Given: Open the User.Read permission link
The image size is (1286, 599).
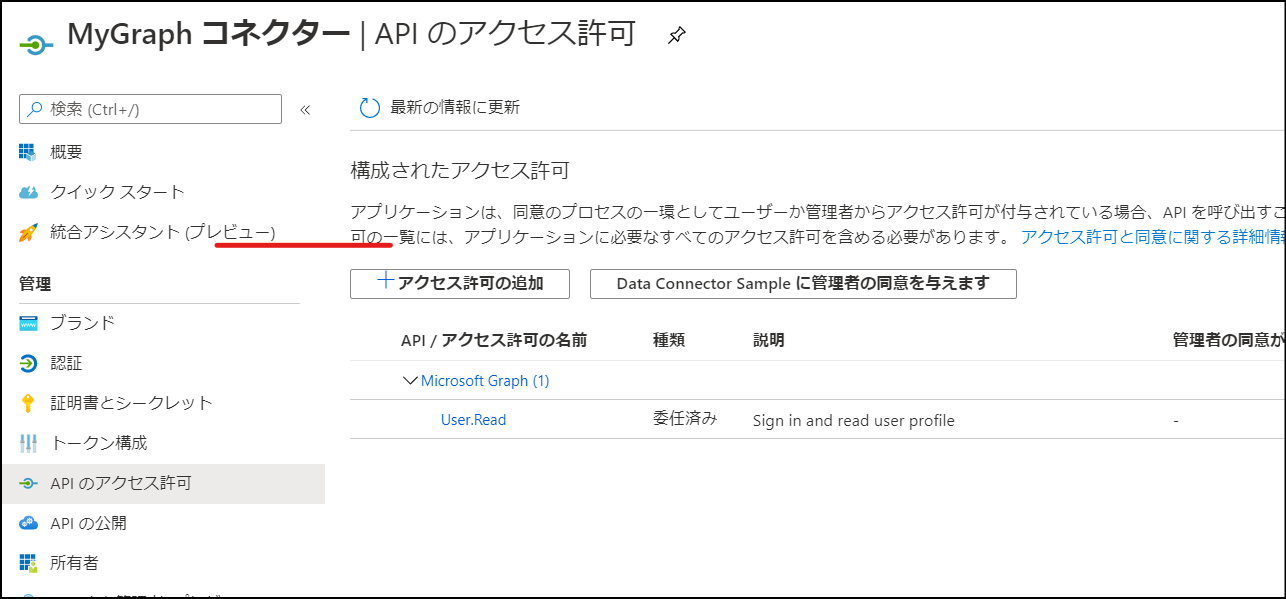Looking at the screenshot, I should [474, 420].
